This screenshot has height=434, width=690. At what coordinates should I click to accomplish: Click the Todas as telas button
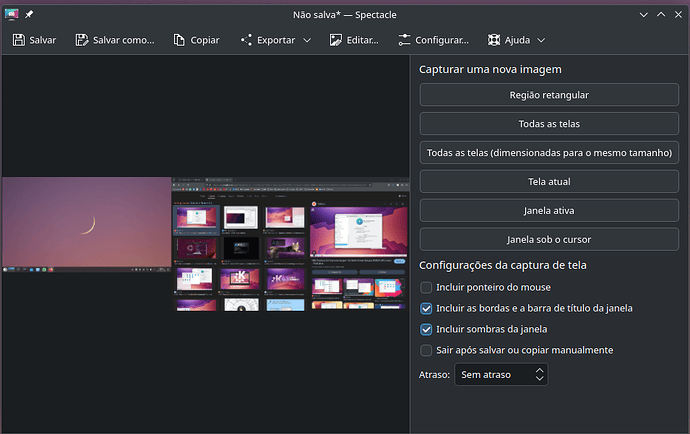549,124
